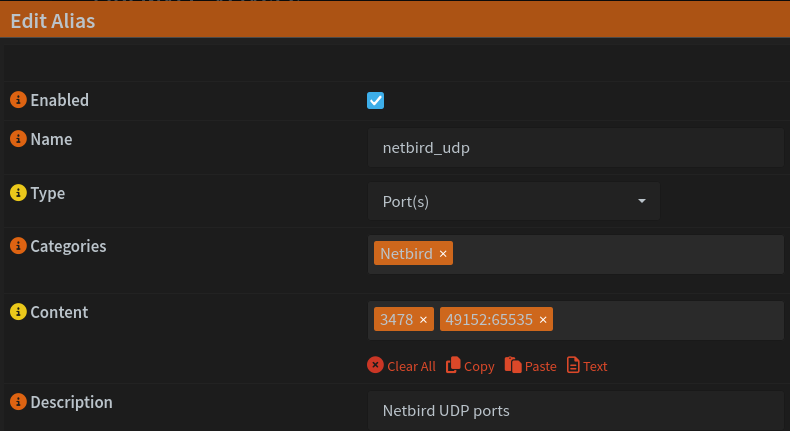Open the Type dropdown showing Port(s)
Screen dimensions: 790x431
point(514,201)
